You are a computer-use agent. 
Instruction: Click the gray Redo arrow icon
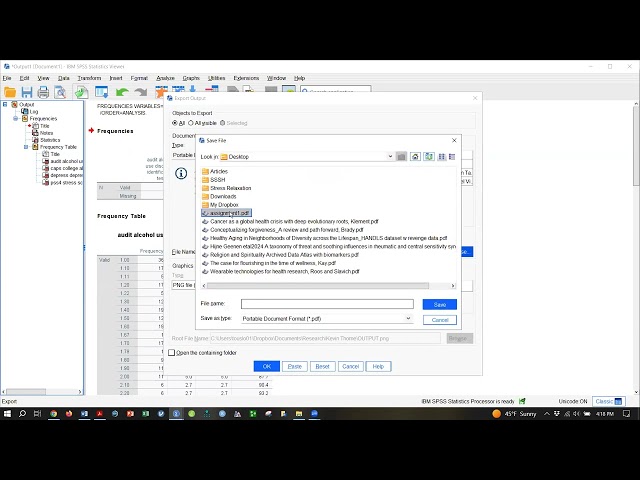[141, 93]
